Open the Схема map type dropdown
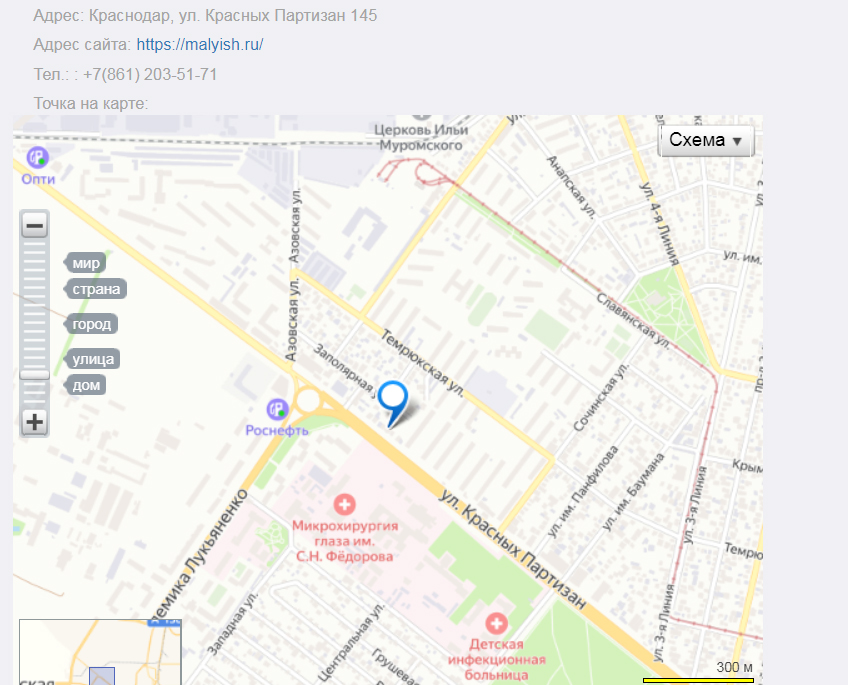Screen dimensions: 848x685 click(x=705, y=141)
